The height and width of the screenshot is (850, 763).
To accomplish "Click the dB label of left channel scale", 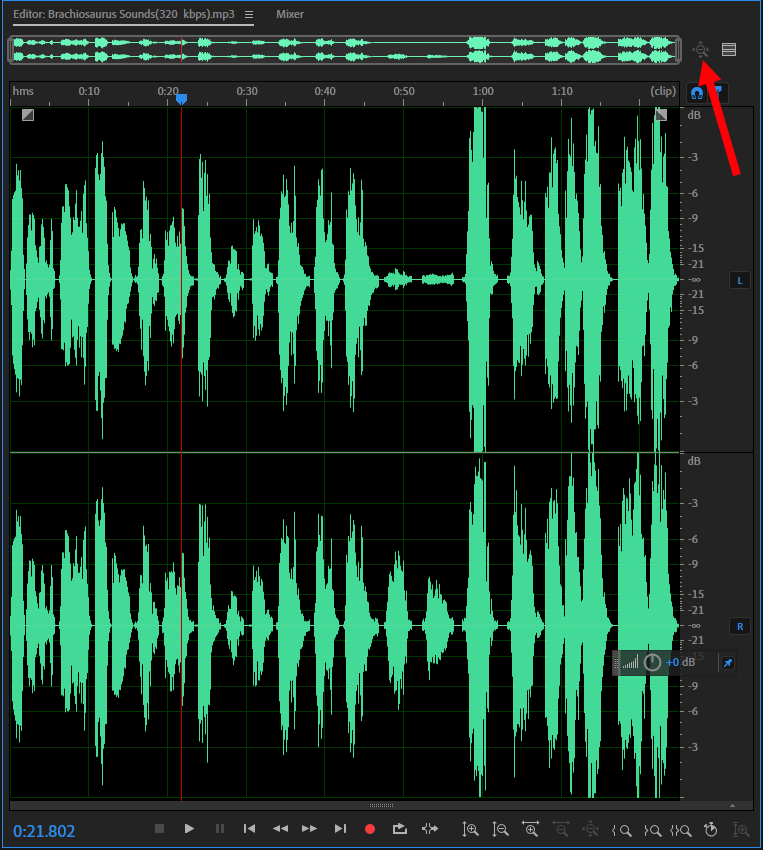I will 694,115.
